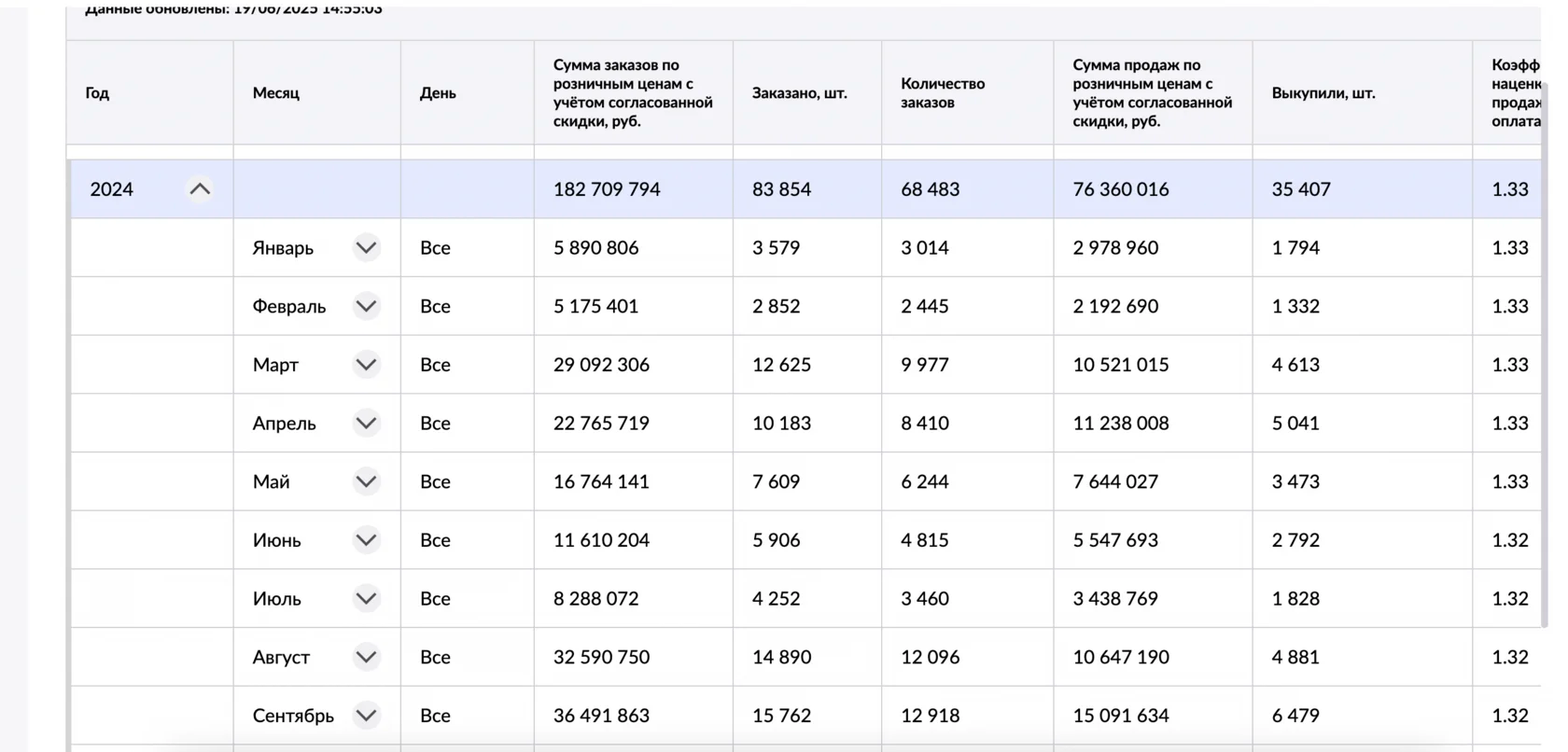Image resolution: width=1568 pixels, height=752 pixels.
Task: Expand the Сентябрь month row
Action: point(367,716)
